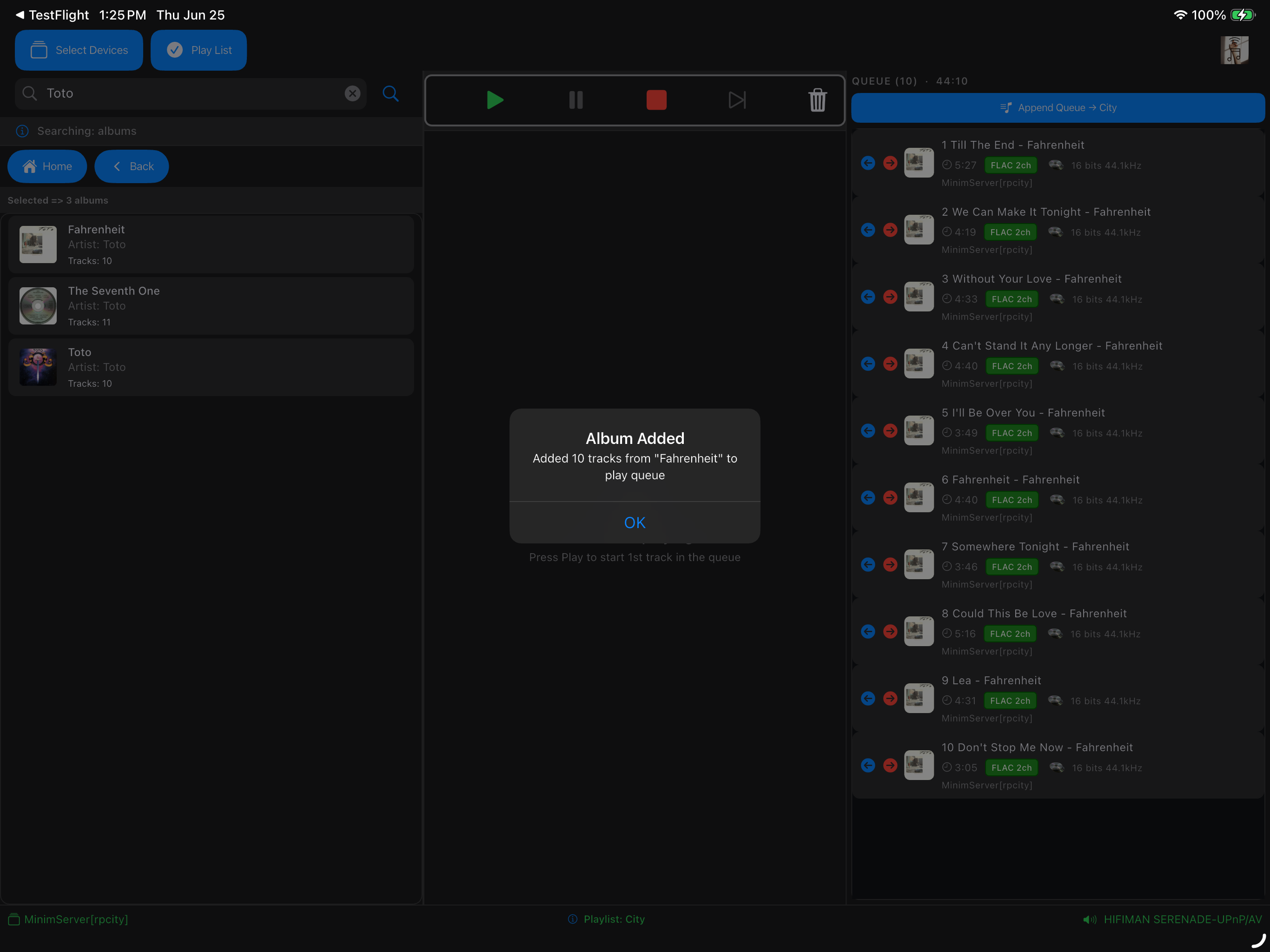Viewport: 1270px width, 952px height.
Task: Click 'Playlist: City' in the status bar
Action: [x=606, y=920]
